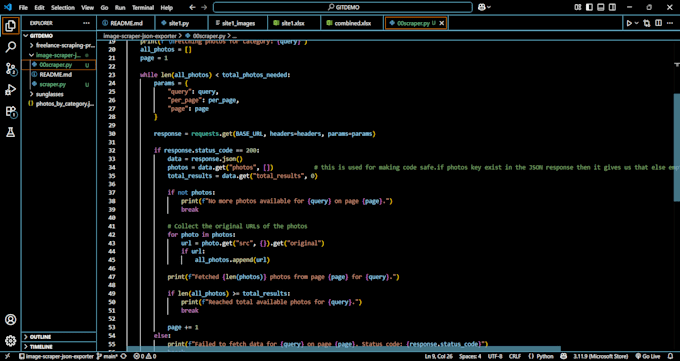Click image-scraper-json-exporter breadcrumb
Image resolution: width=680 pixels, height=361 pixels.
coord(140,36)
